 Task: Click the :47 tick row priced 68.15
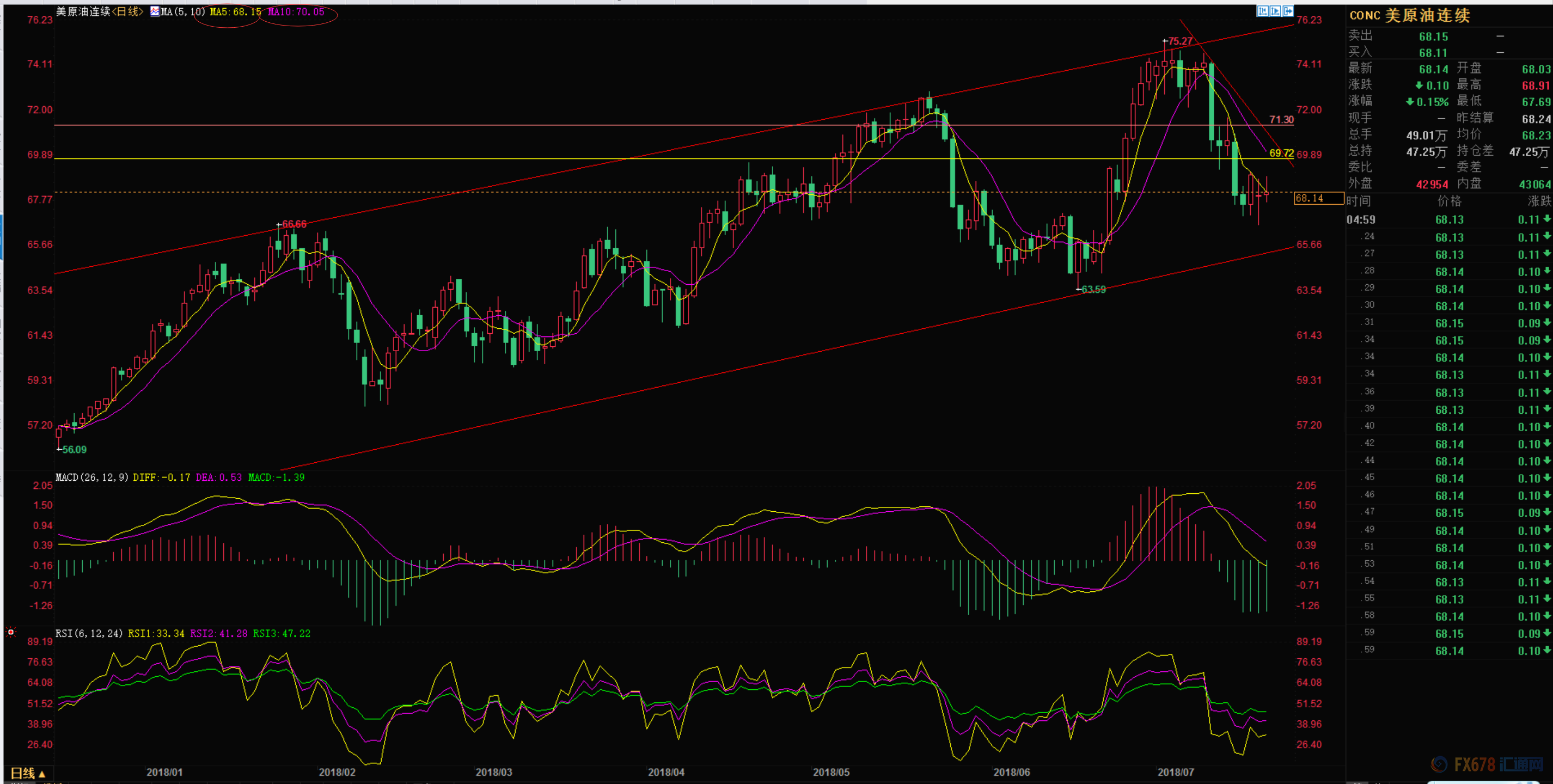tap(1448, 512)
